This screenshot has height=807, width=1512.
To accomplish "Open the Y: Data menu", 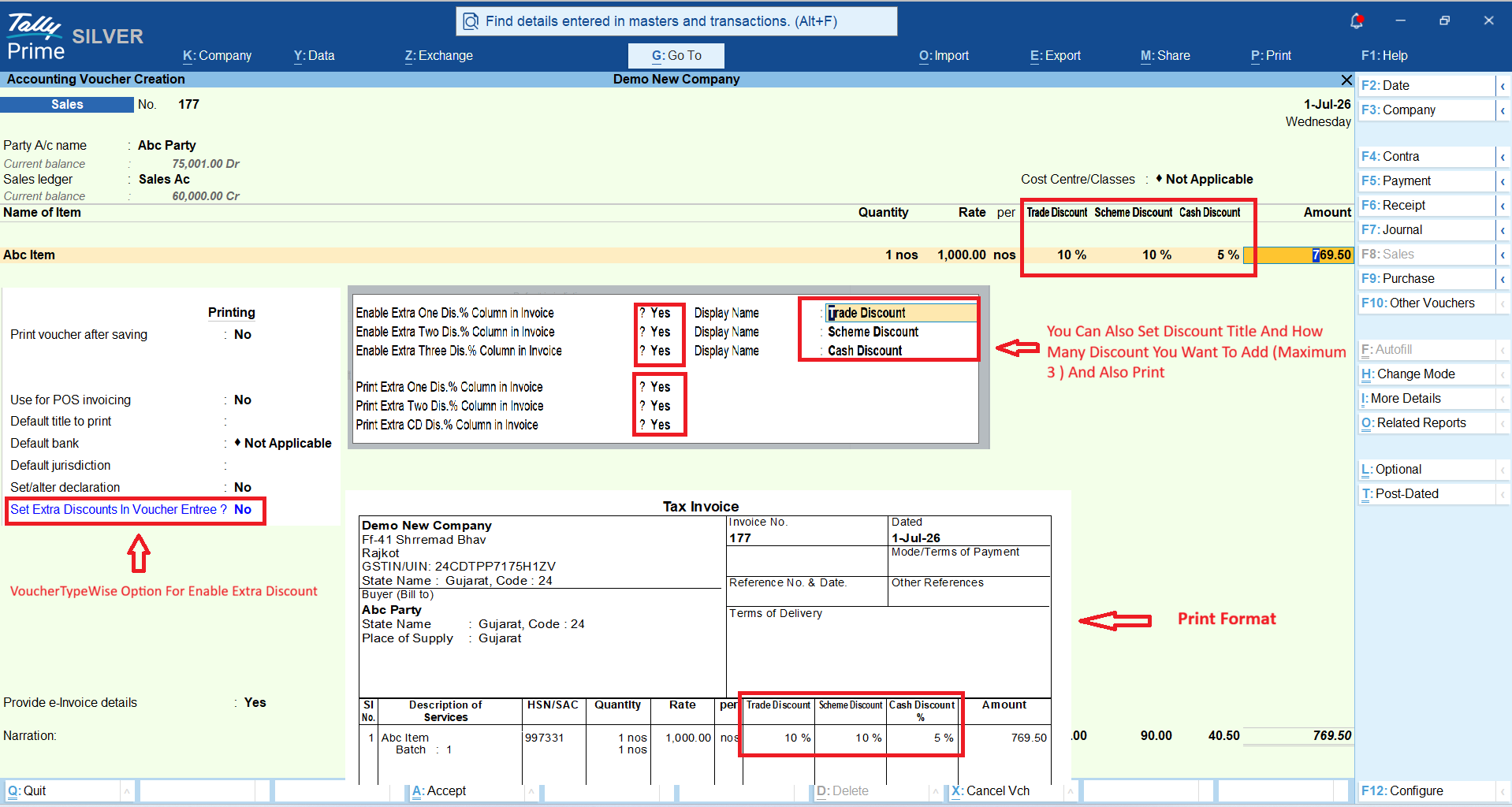I will (314, 55).
